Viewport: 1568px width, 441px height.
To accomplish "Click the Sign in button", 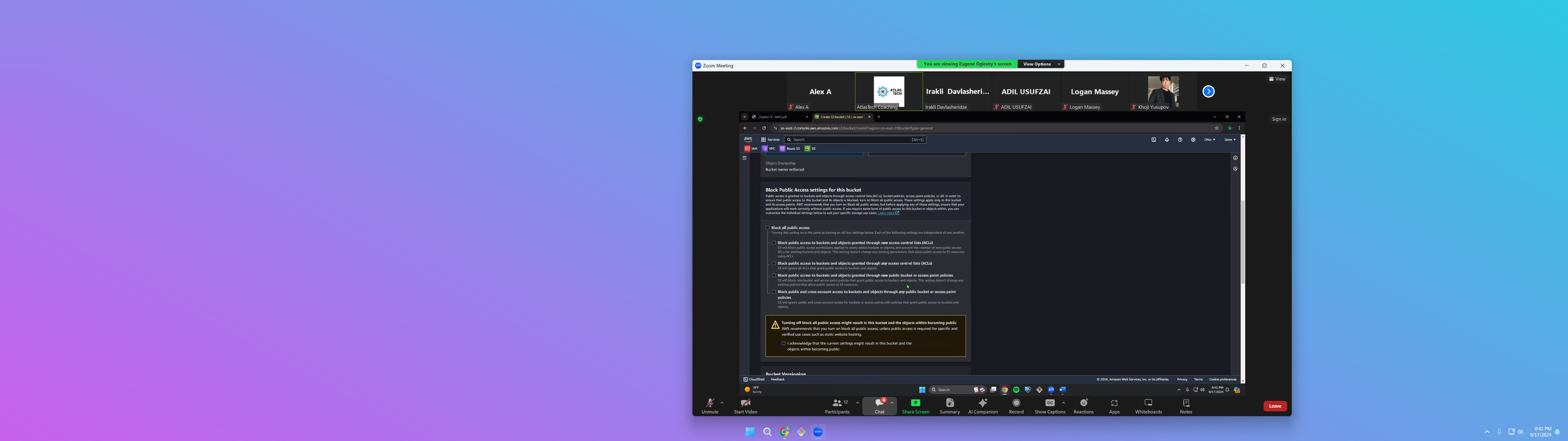I will (x=1278, y=119).
